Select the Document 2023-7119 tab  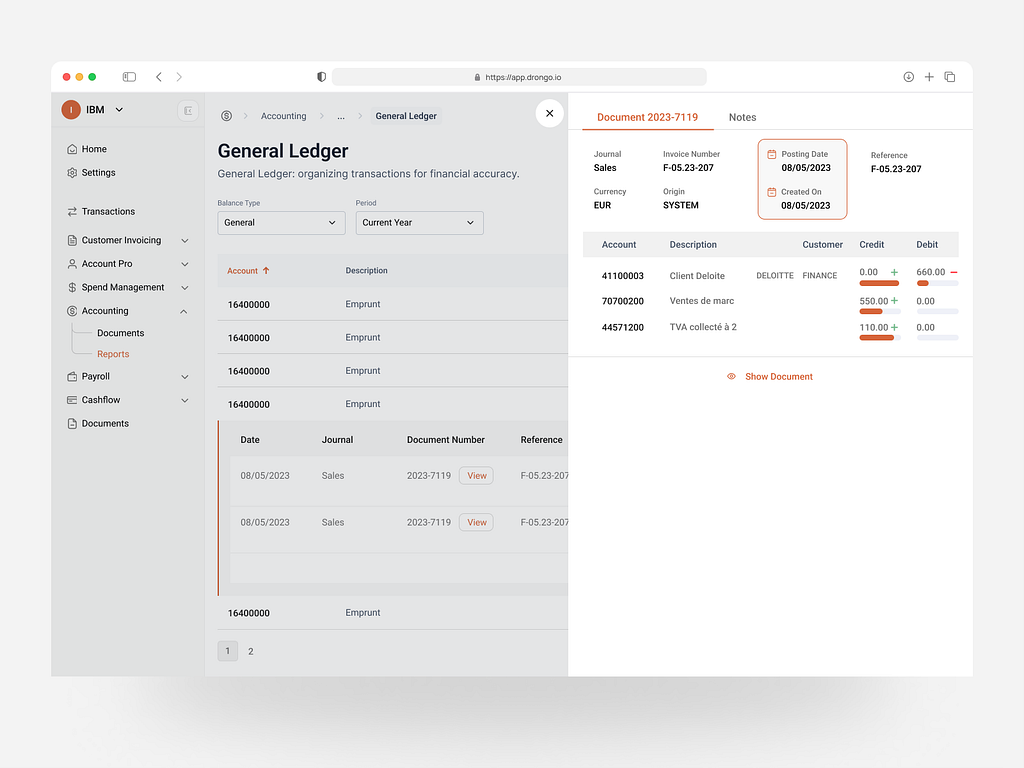pos(647,117)
